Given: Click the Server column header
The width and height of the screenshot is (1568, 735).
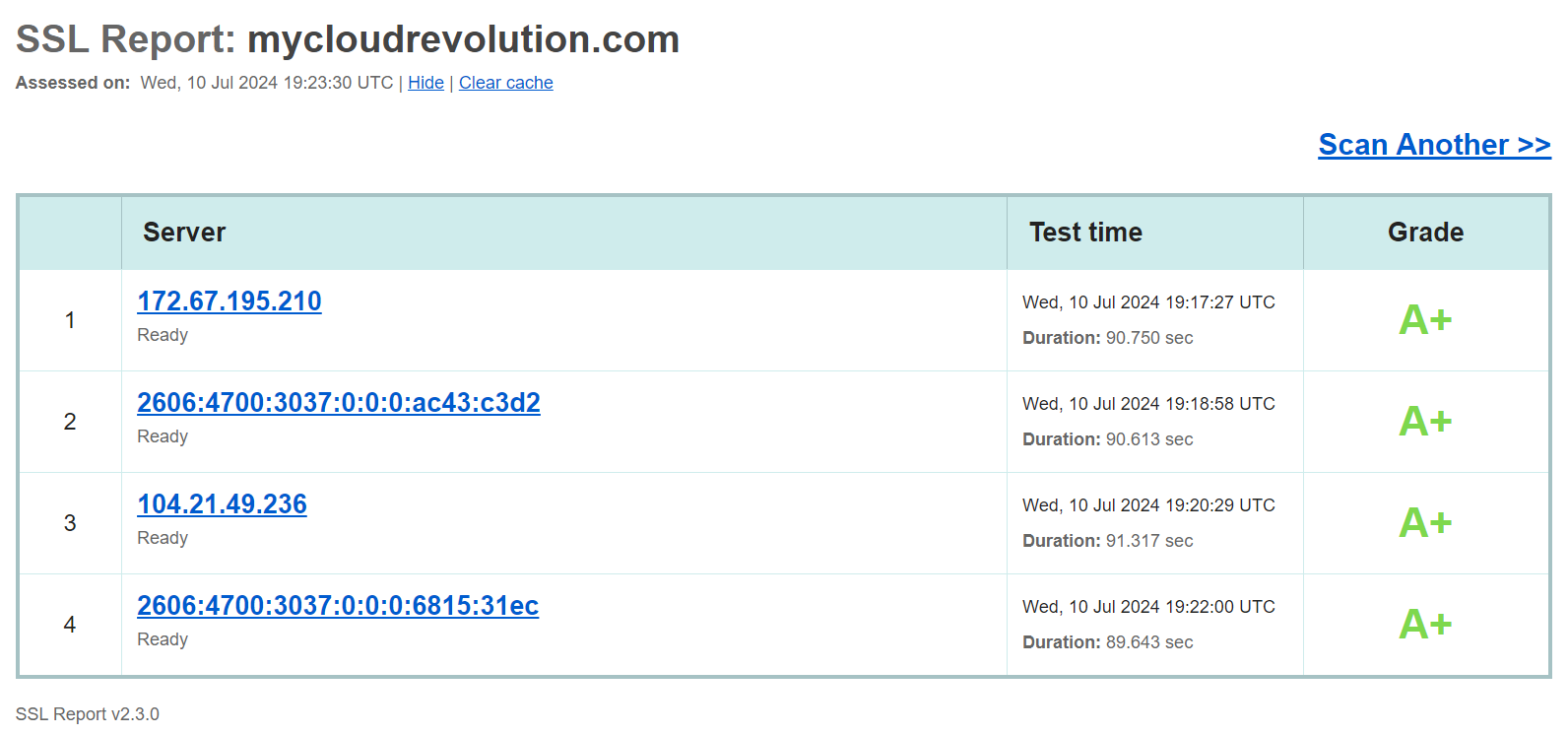Looking at the screenshot, I should pos(184,233).
